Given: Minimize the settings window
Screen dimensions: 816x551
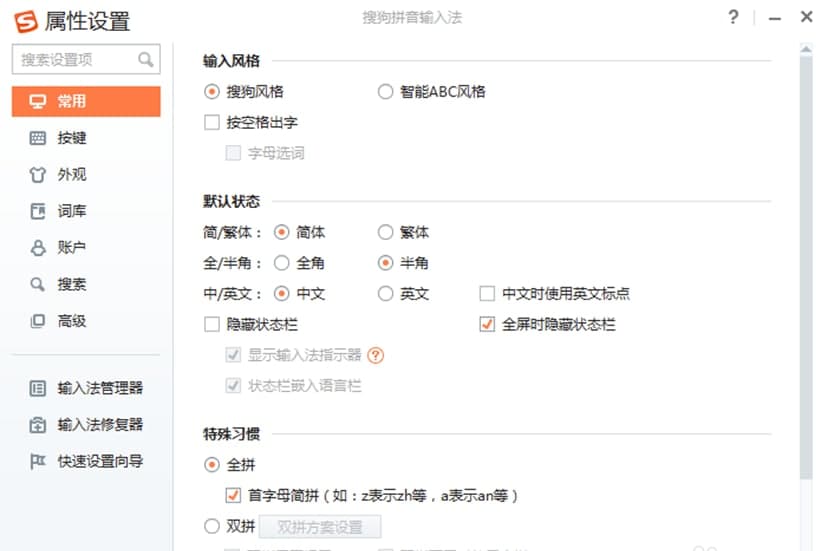Looking at the screenshot, I should point(774,19).
